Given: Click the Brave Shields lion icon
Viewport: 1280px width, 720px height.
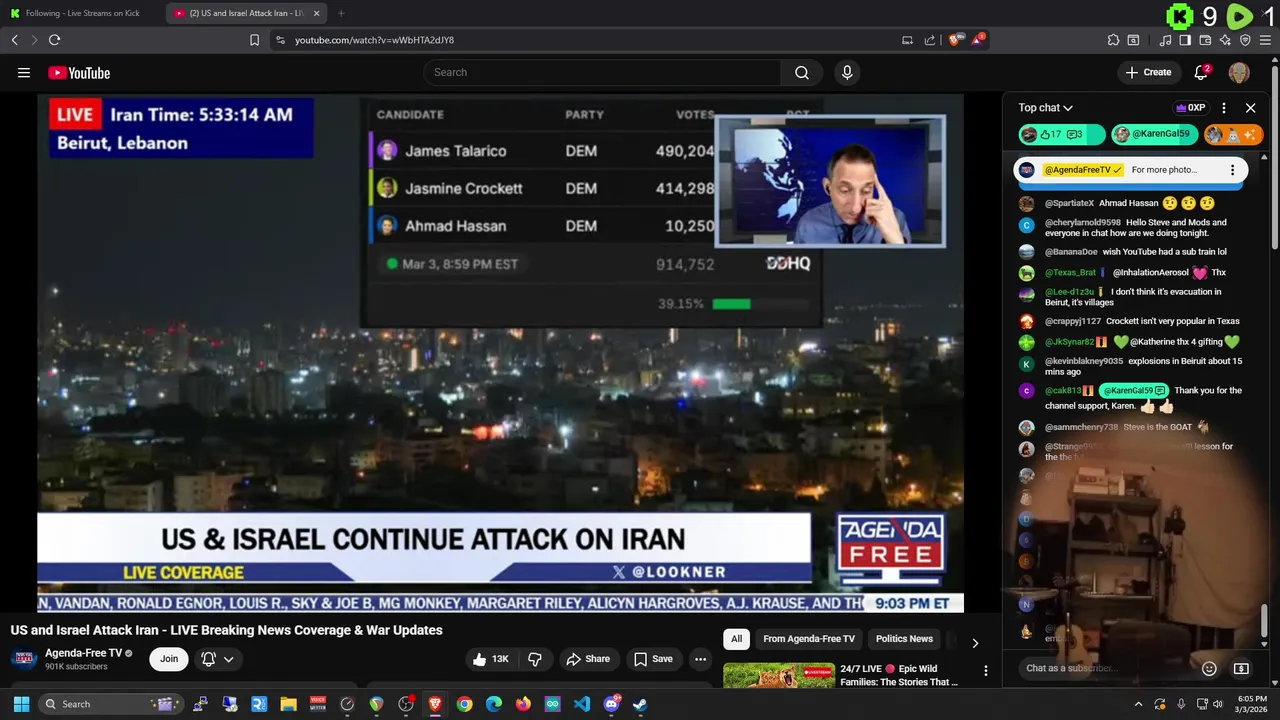Looking at the screenshot, I should click(x=955, y=40).
